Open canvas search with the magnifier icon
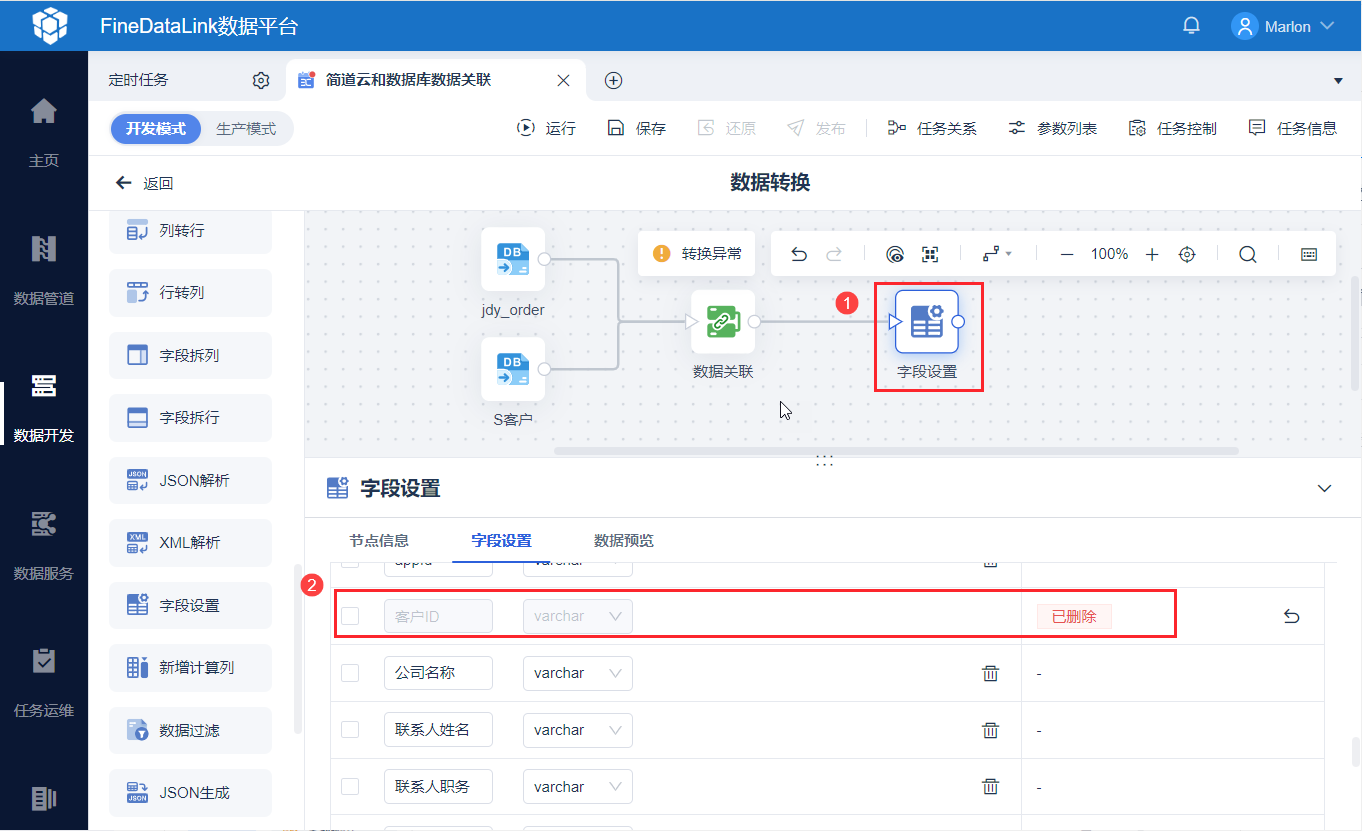This screenshot has width=1362, height=831. click(x=1248, y=254)
